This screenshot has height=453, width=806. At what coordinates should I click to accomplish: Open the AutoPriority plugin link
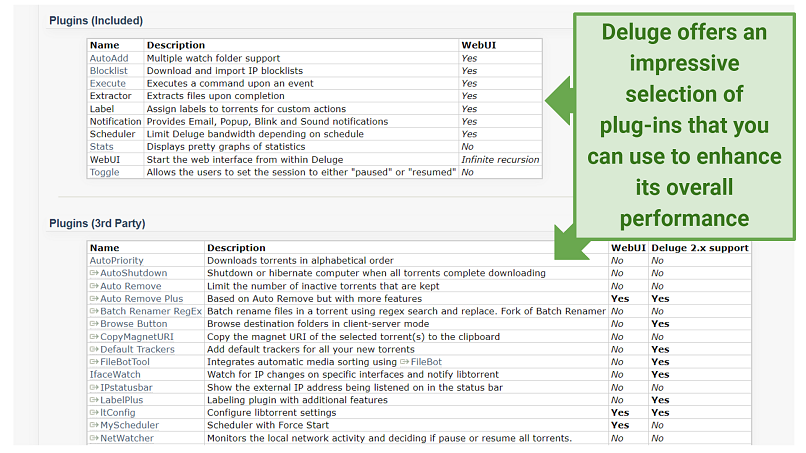(x=117, y=261)
